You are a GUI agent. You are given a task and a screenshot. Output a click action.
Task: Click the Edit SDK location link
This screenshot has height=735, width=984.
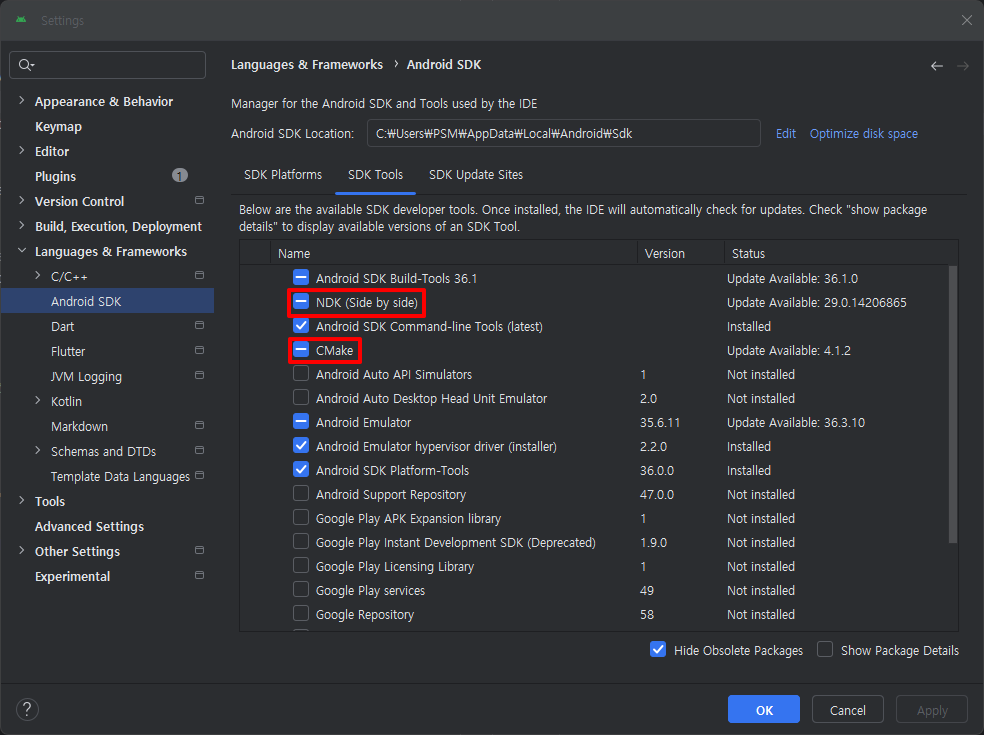[786, 134]
